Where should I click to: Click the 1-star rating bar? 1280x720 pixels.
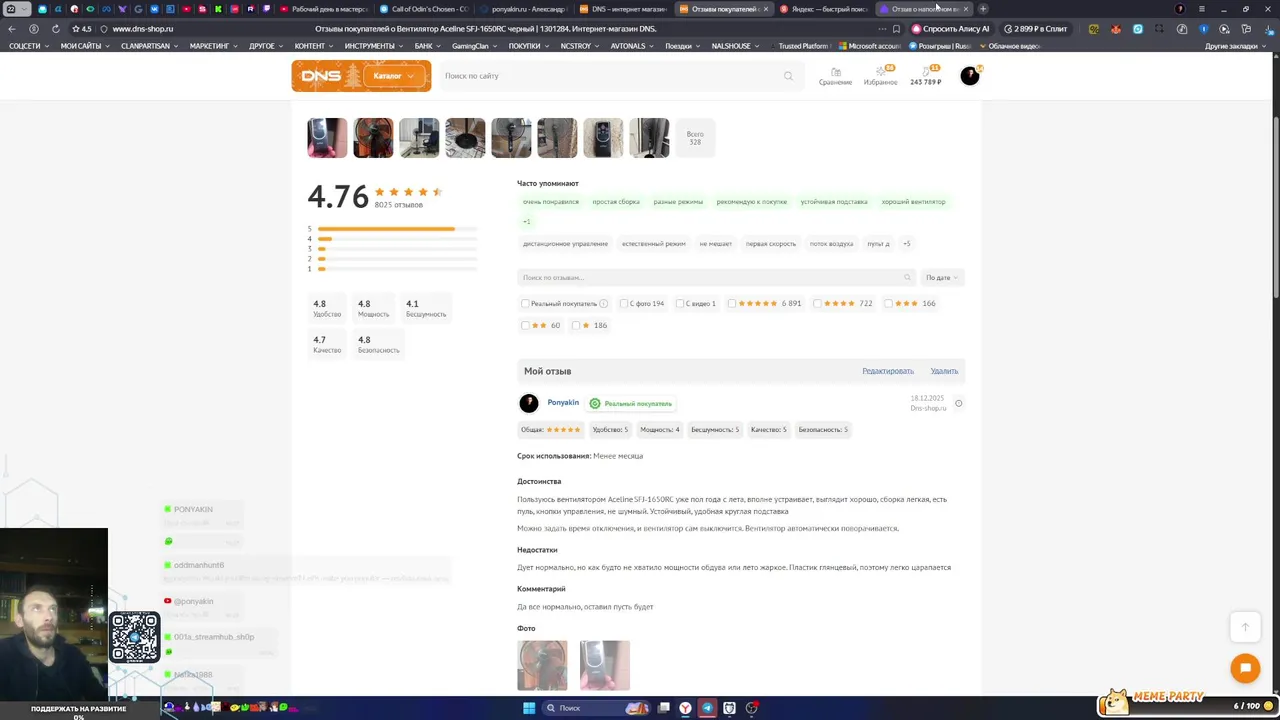click(397, 269)
